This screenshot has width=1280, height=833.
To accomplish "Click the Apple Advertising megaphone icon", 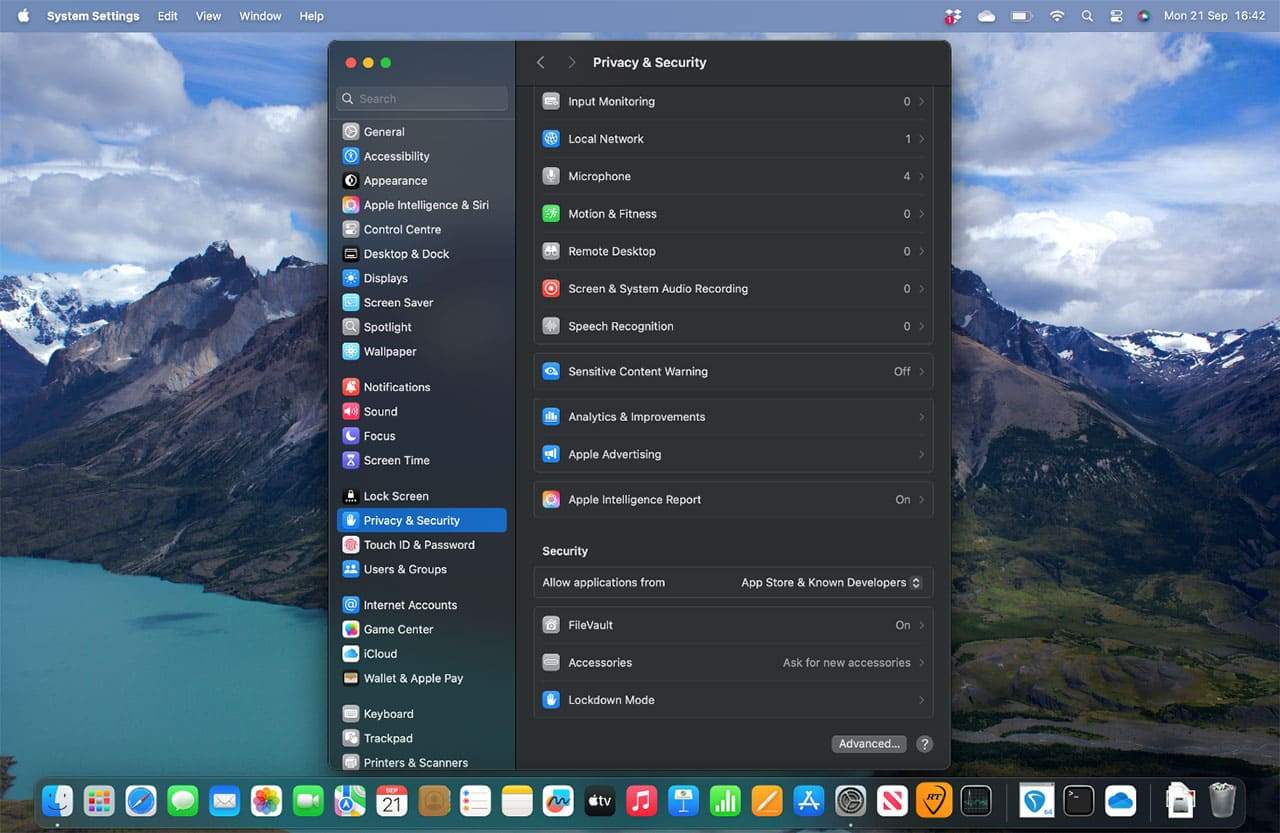I will tap(551, 454).
